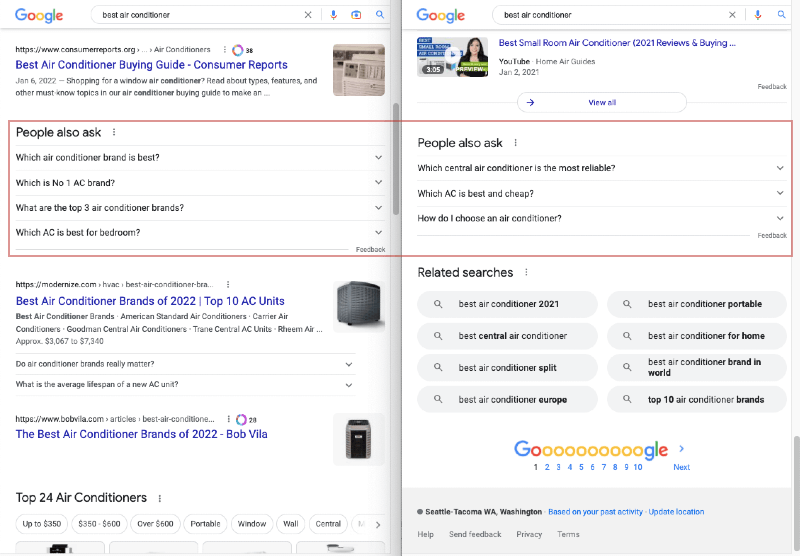The height and width of the screenshot is (556, 800).
Task: Expand 'Which central air conditioner is the most reliable?'
Action: (x=602, y=168)
